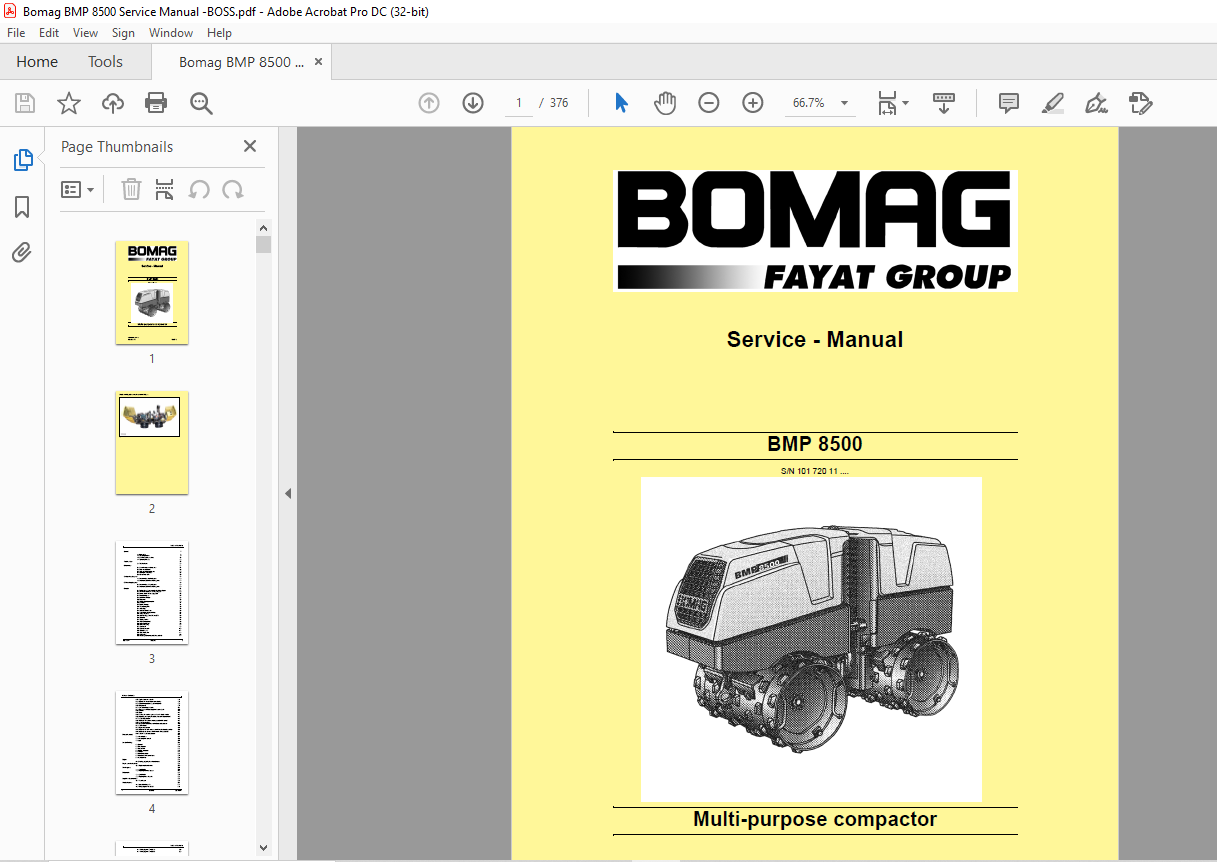Select page 1 thumbnail
This screenshot has height=862, width=1217.
[x=152, y=292]
